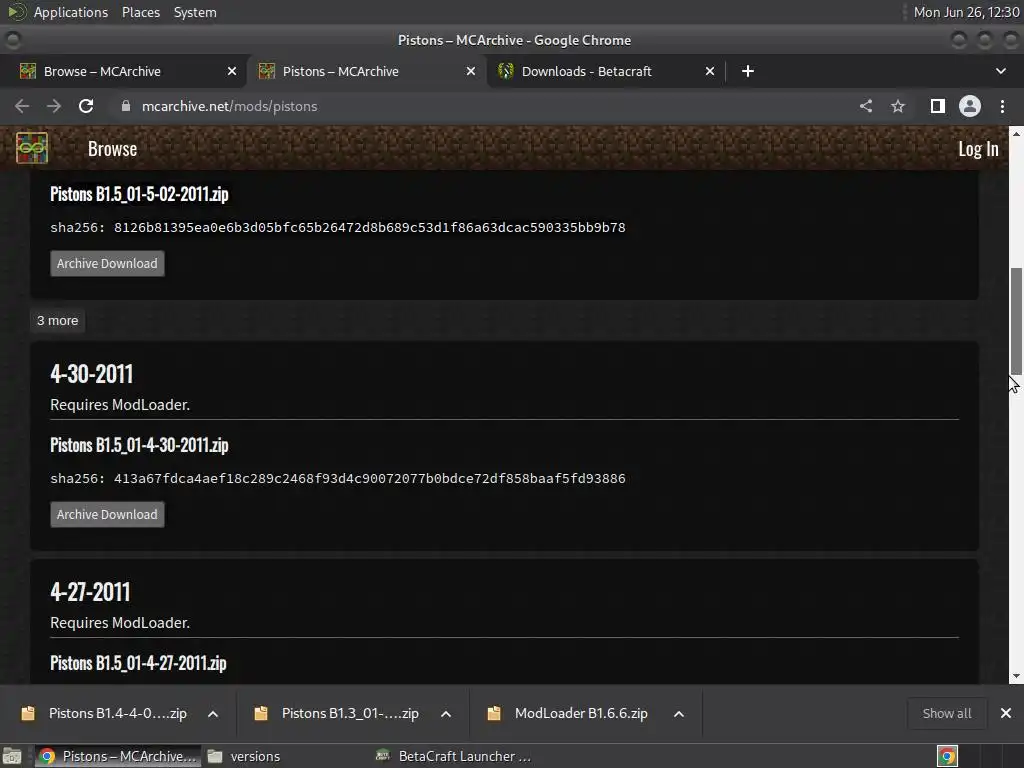1024x768 pixels.
Task: Expand options for Pistons B1.4 download
Action: (213, 714)
